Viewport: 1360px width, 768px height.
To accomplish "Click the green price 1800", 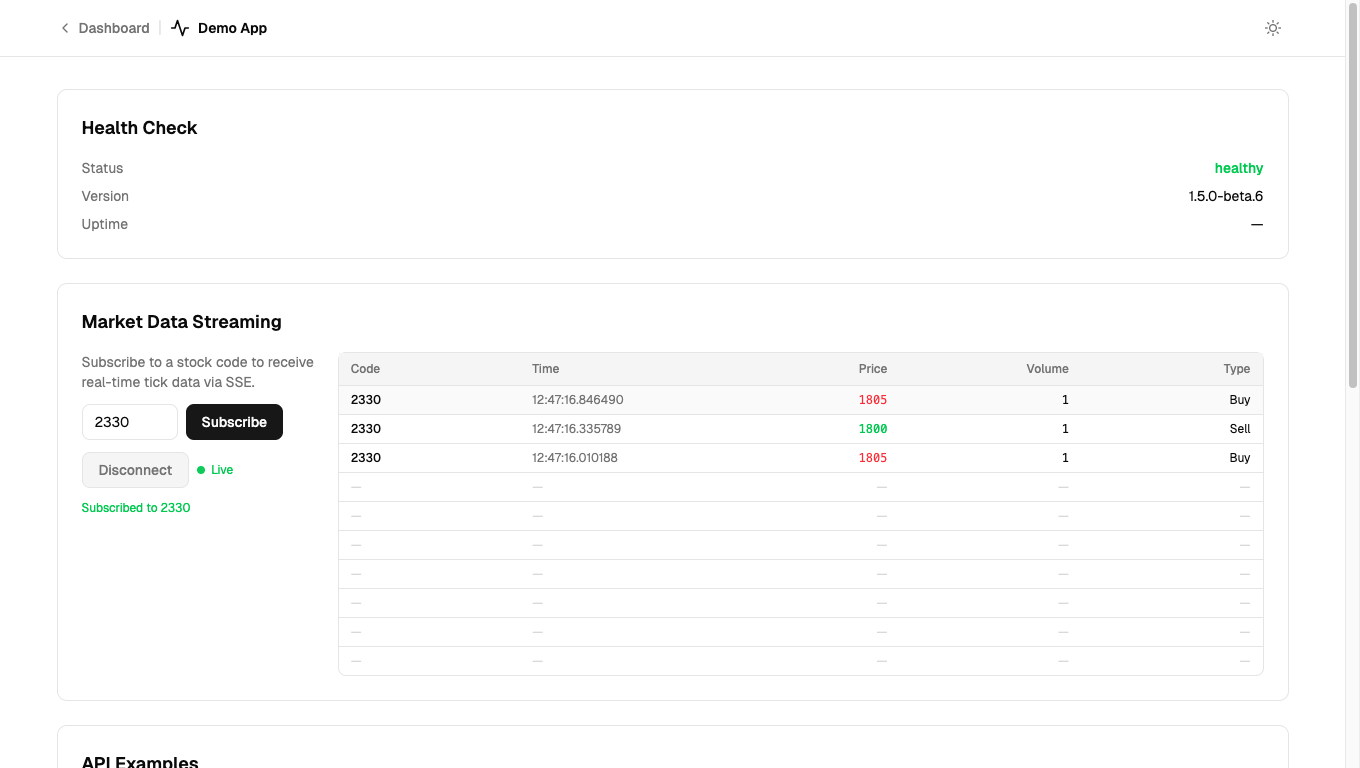I will [x=872, y=429].
